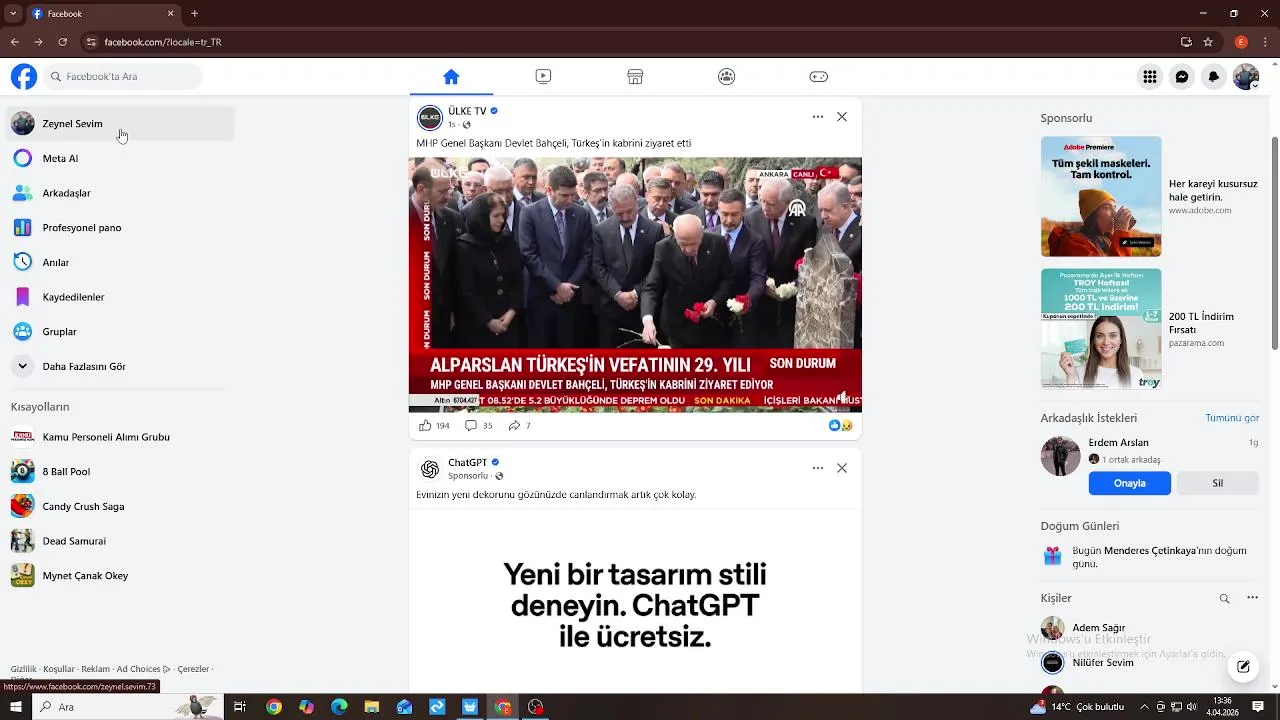Open Gruplar in the left sidebar
Image resolution: width=1280 pixels, height=720 pixels.
pyautogui.click(x=120, y=332)
